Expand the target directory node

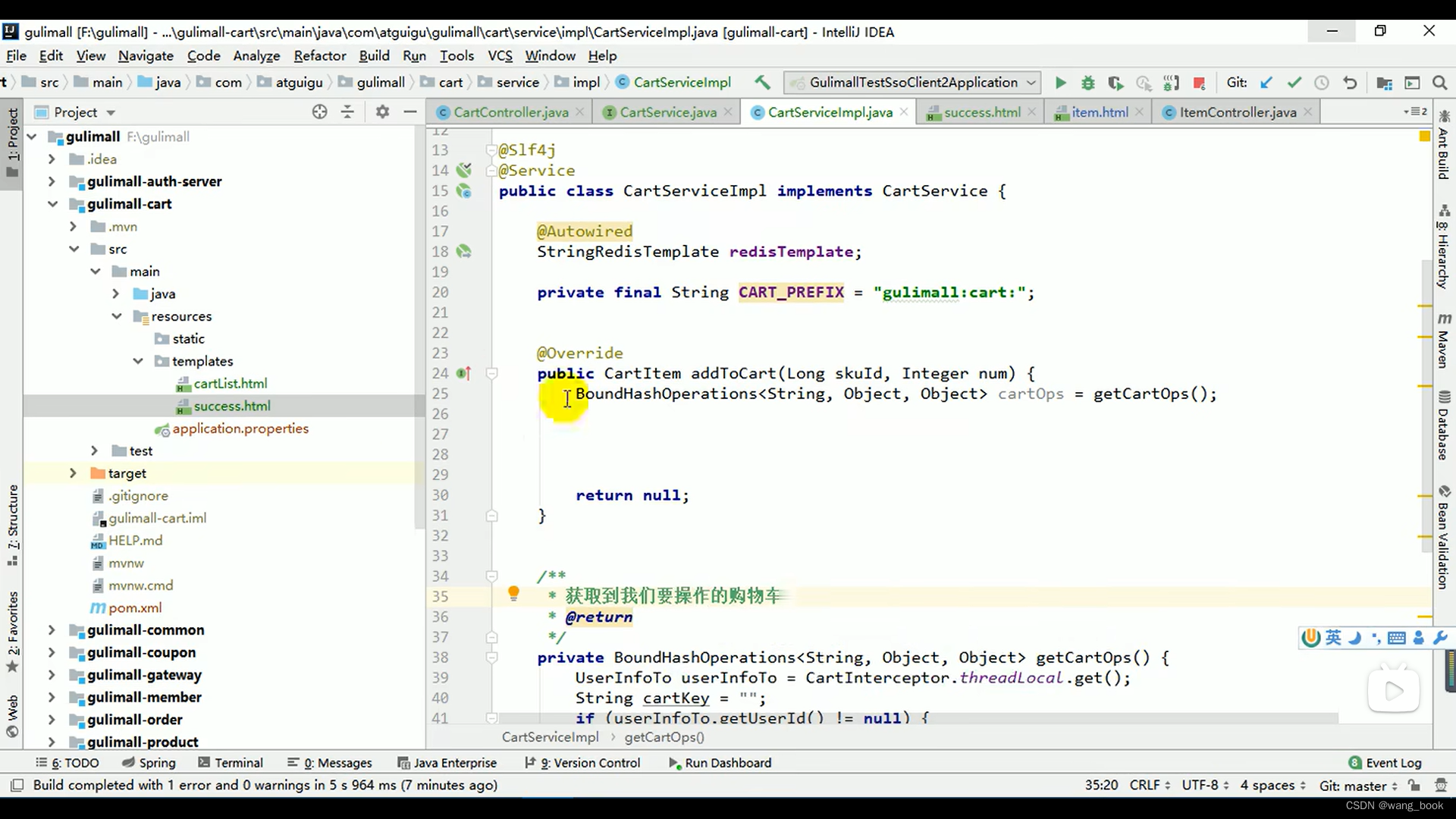(x=73, y=473)
